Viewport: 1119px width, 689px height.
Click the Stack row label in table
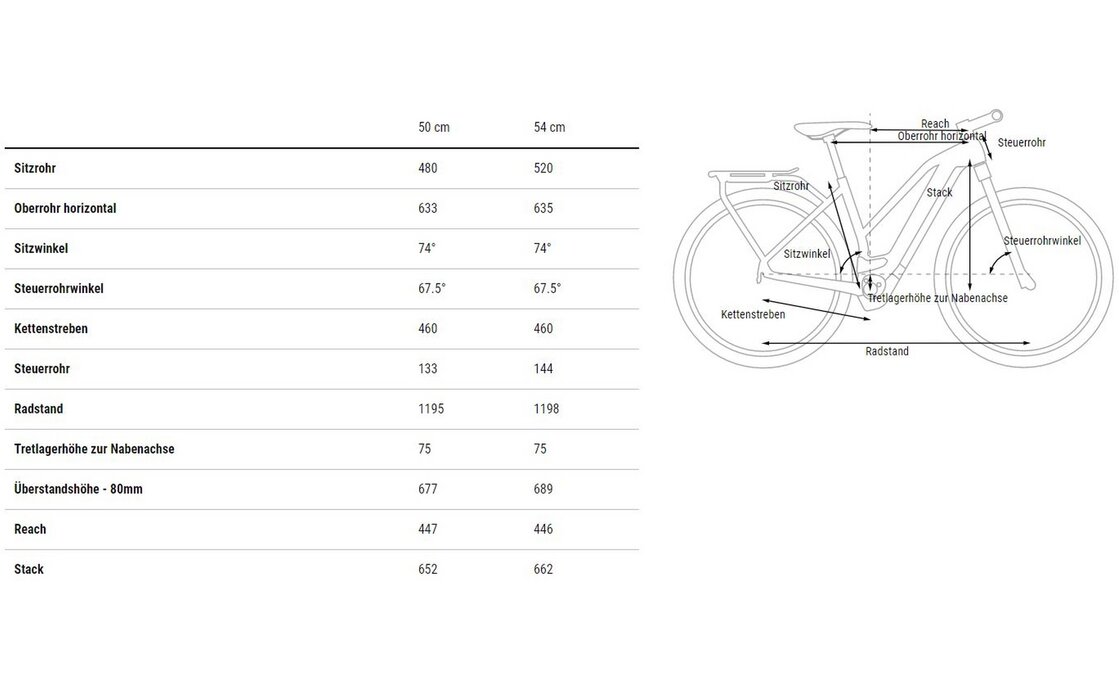pyautogui.click(x=29, y=569)
